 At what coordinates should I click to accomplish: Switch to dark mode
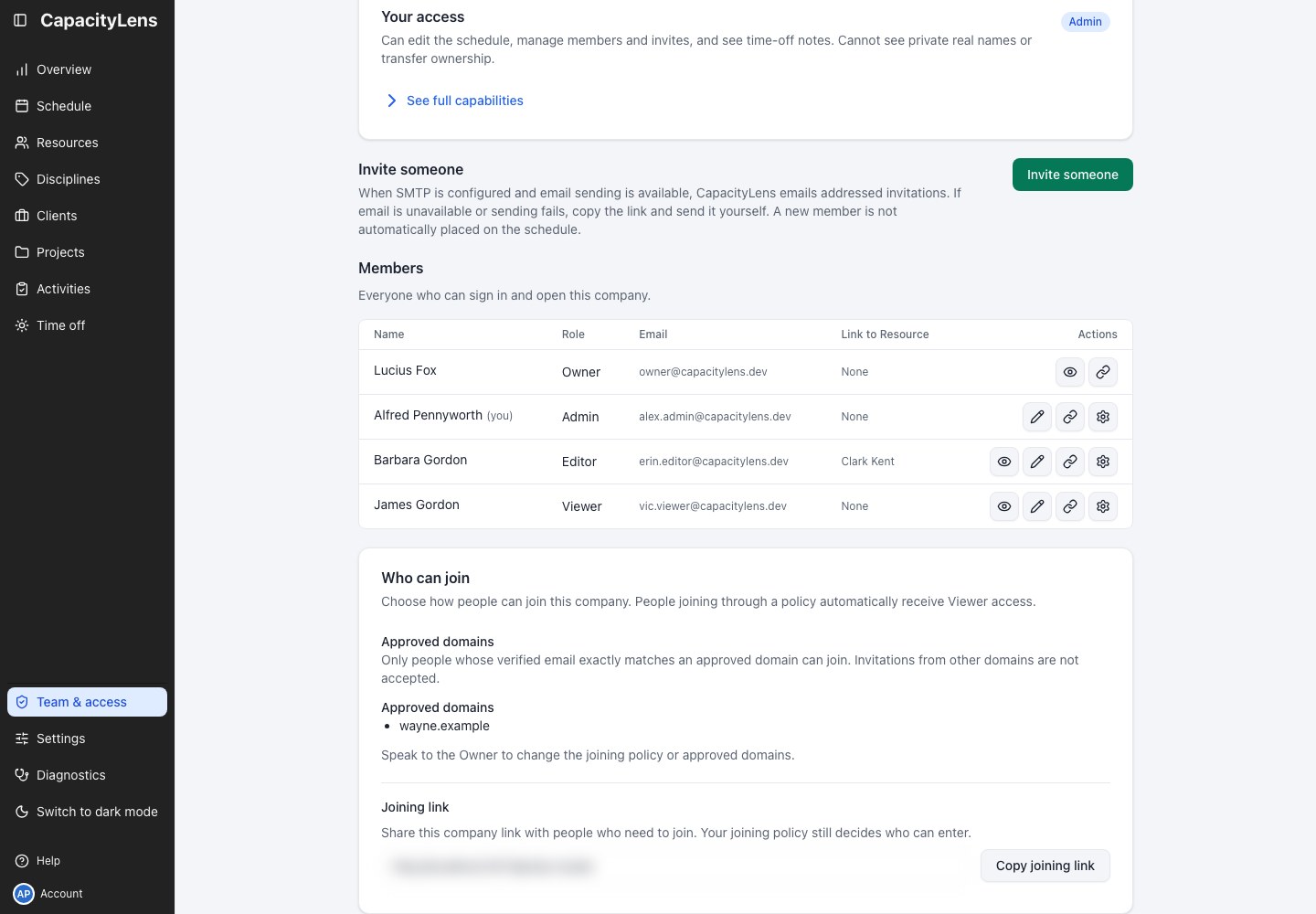click(x=87, y=812)
